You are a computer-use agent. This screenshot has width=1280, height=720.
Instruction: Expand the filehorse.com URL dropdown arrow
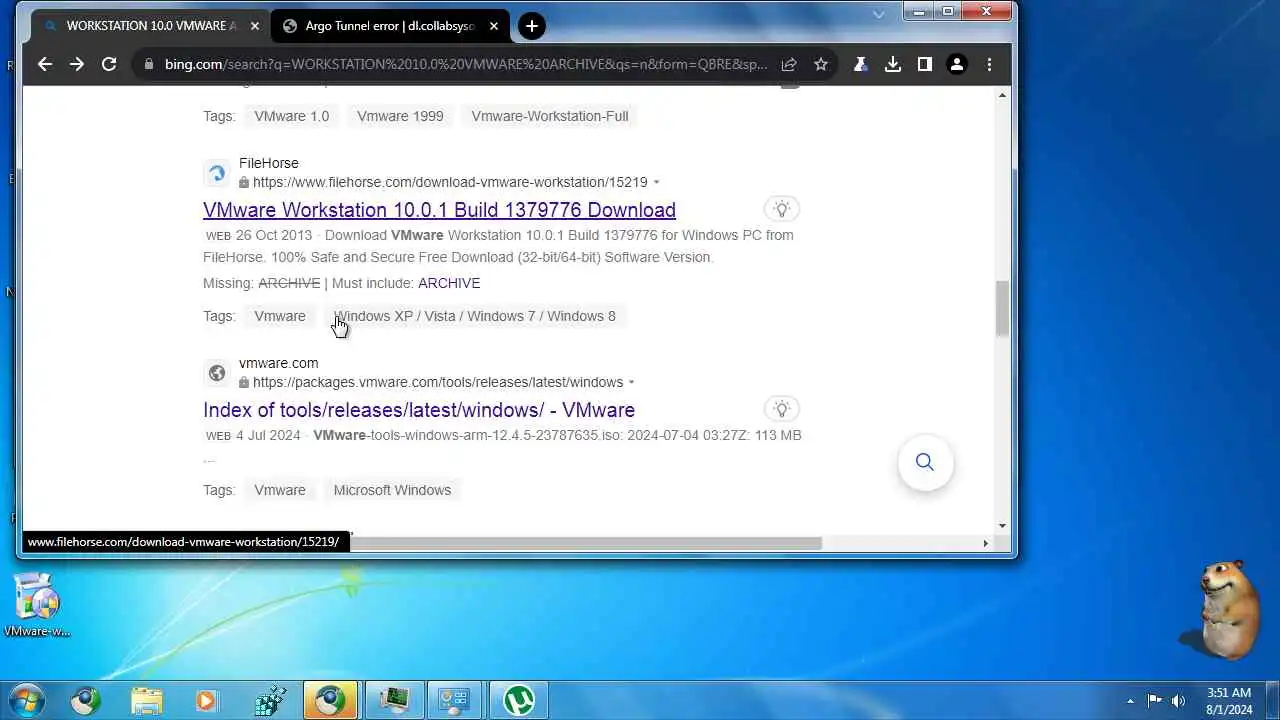[657, 183]
